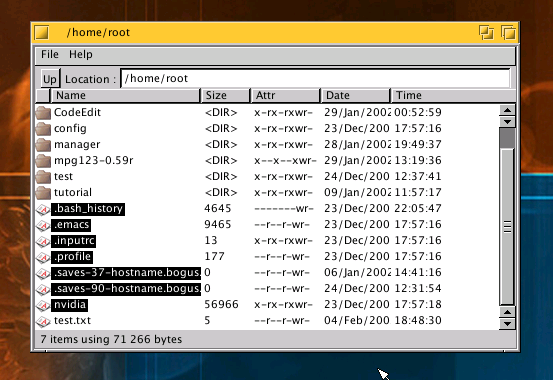Sort by the Attr column header
553x380 pixels.
point(285,95)
